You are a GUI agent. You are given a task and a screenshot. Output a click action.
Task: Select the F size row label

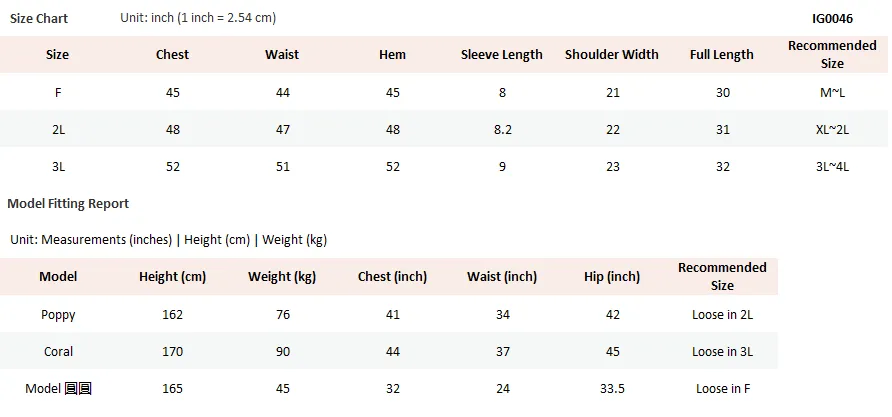point(58,92)
